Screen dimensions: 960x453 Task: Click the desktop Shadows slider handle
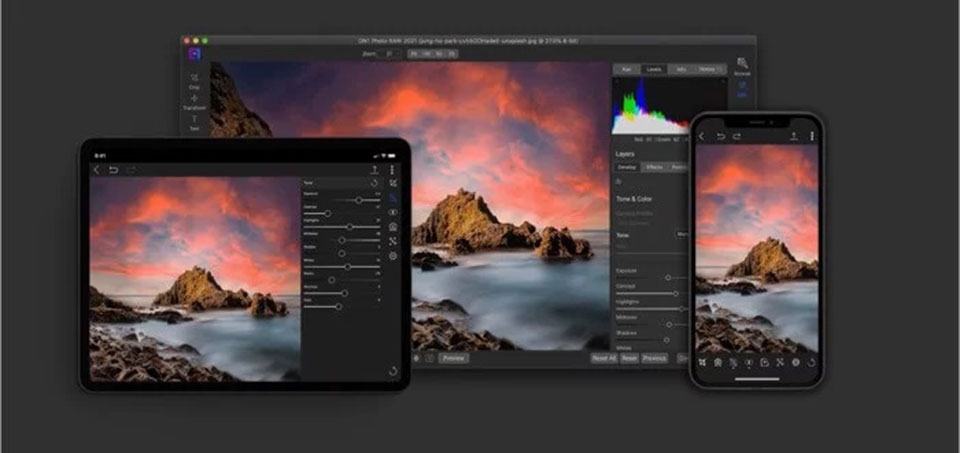pos(666,340)
